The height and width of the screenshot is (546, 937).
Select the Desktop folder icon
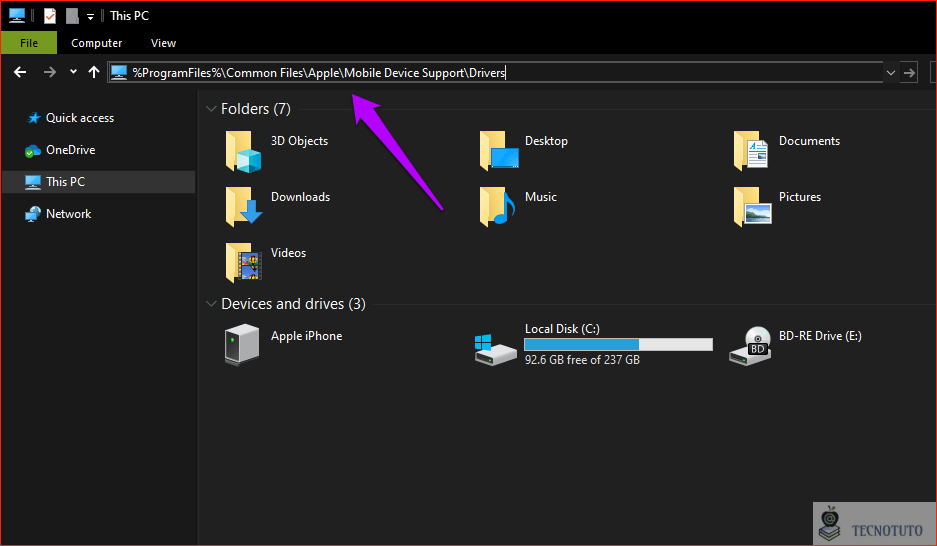498,151
